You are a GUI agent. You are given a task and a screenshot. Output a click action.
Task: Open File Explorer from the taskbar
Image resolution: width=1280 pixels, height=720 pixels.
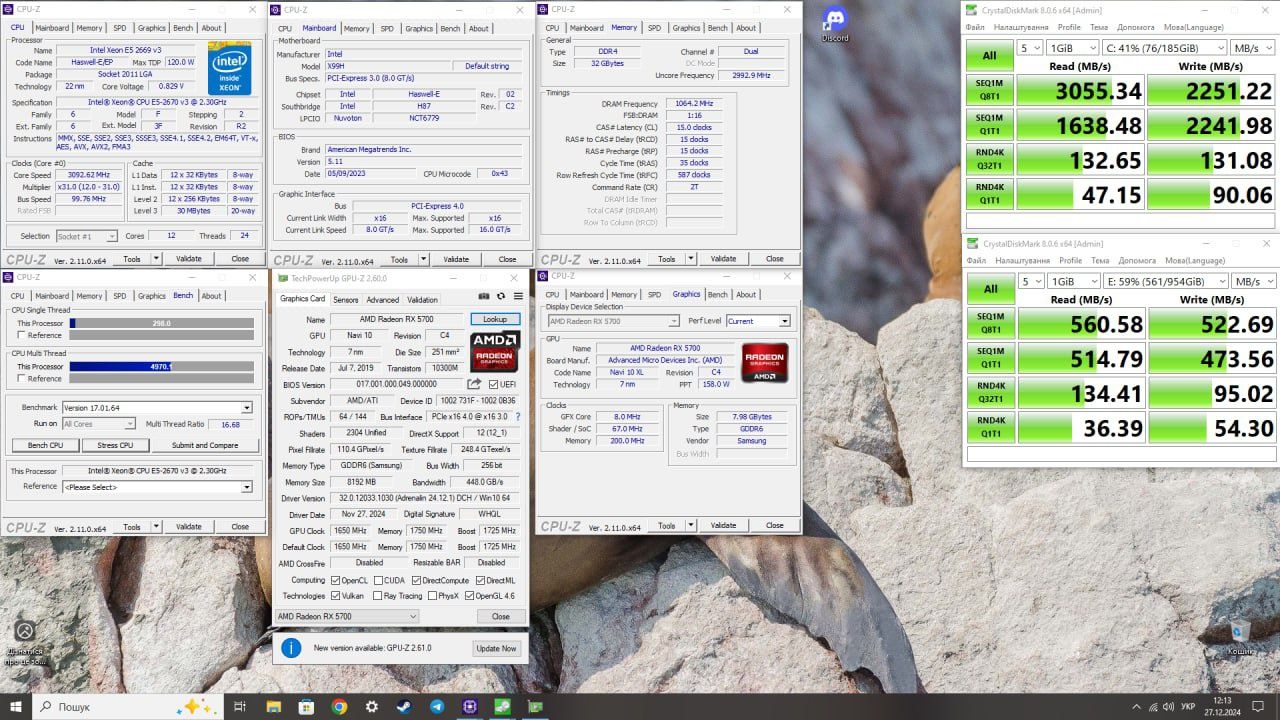pyautogui.click(x=273, y=706)
